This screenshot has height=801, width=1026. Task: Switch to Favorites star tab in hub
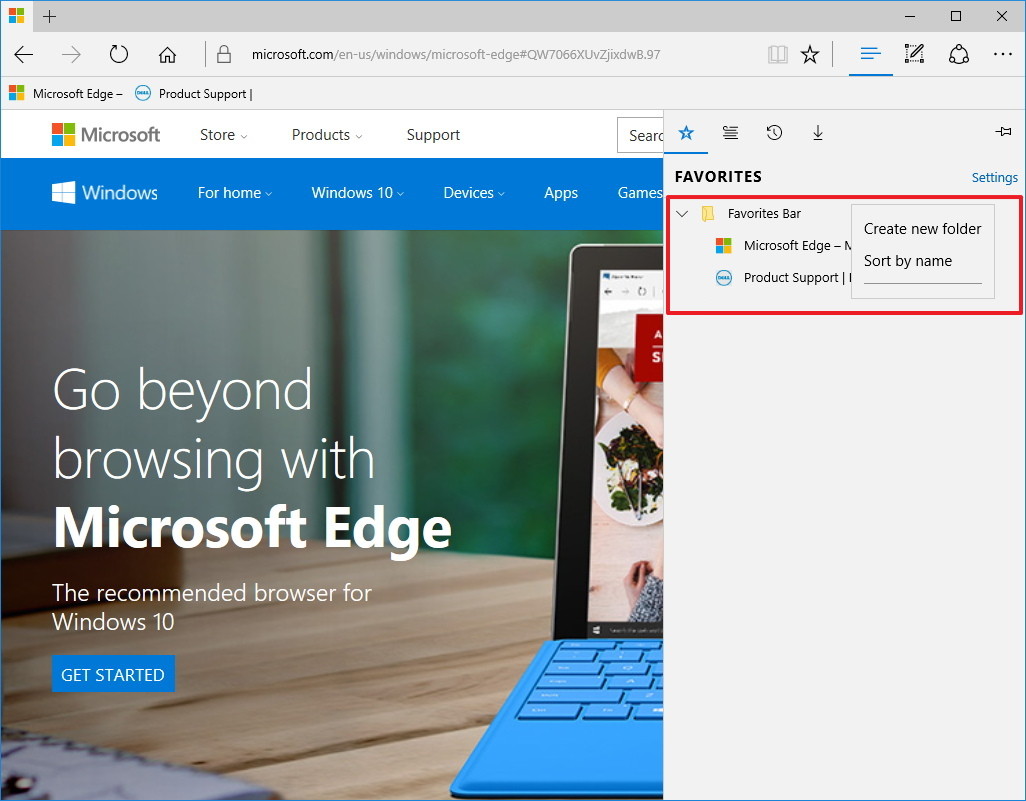click(x=686, y=134)
